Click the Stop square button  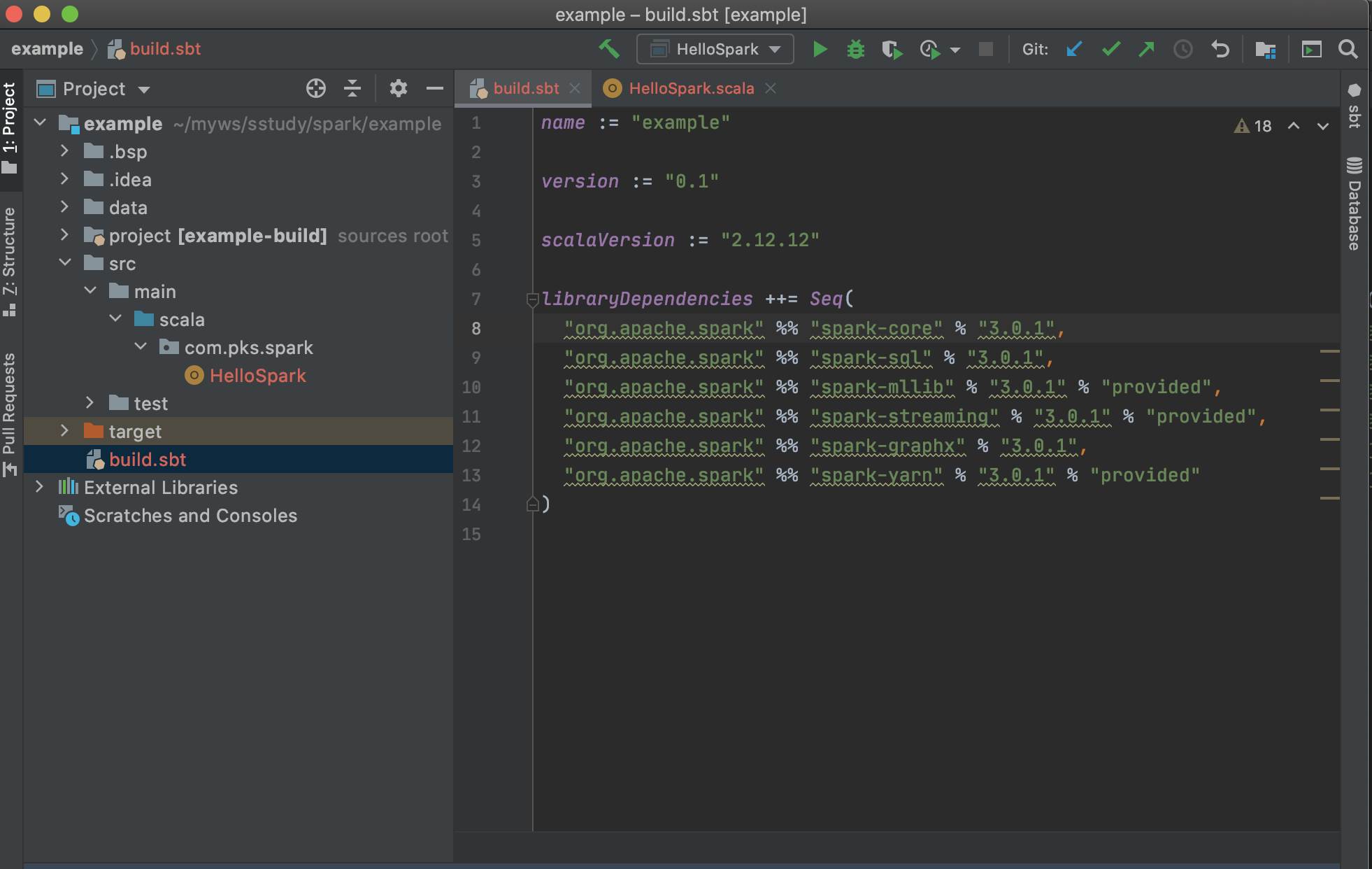click(x=986, y=49)
